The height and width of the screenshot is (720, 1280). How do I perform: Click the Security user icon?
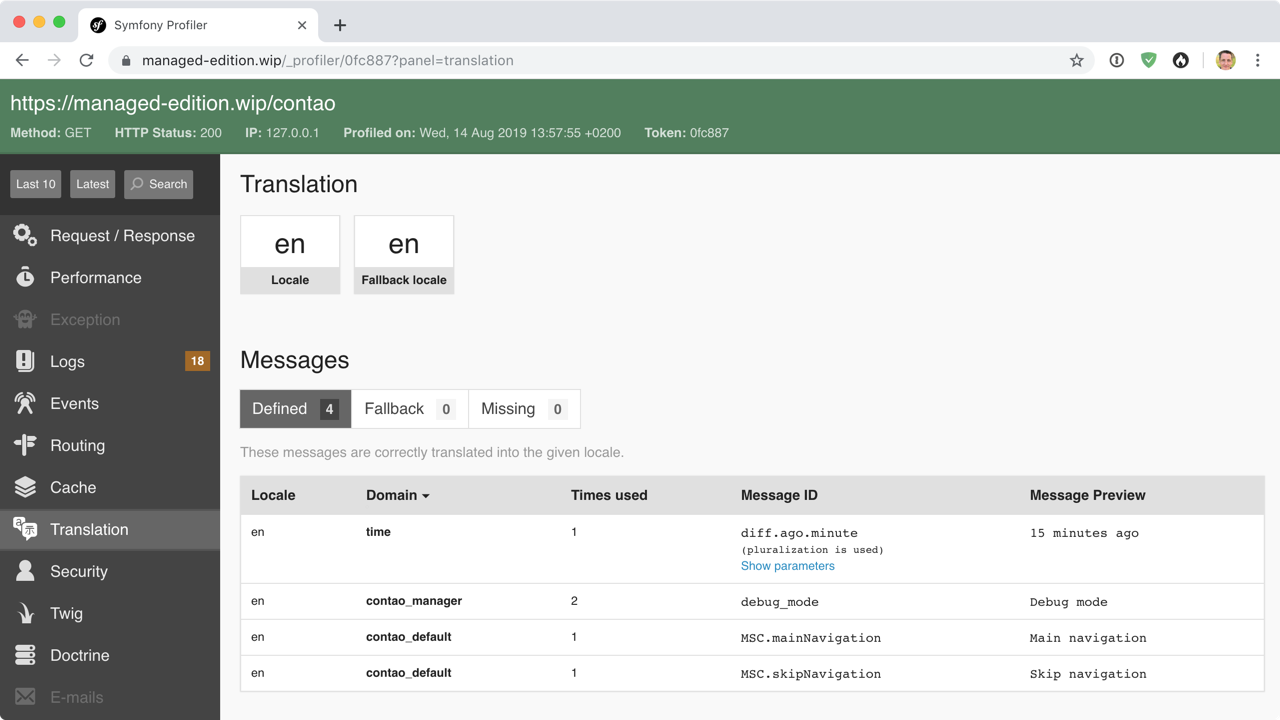coord(25,572)
